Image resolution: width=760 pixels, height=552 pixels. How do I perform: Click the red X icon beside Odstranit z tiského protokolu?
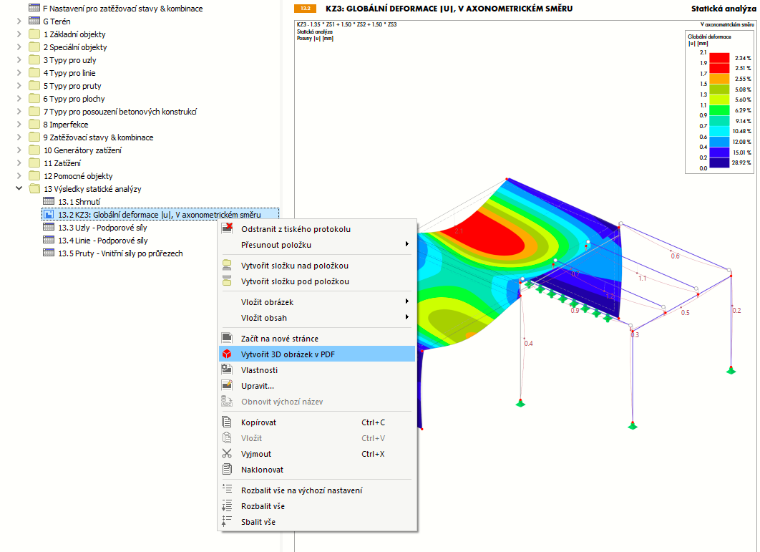227,228
